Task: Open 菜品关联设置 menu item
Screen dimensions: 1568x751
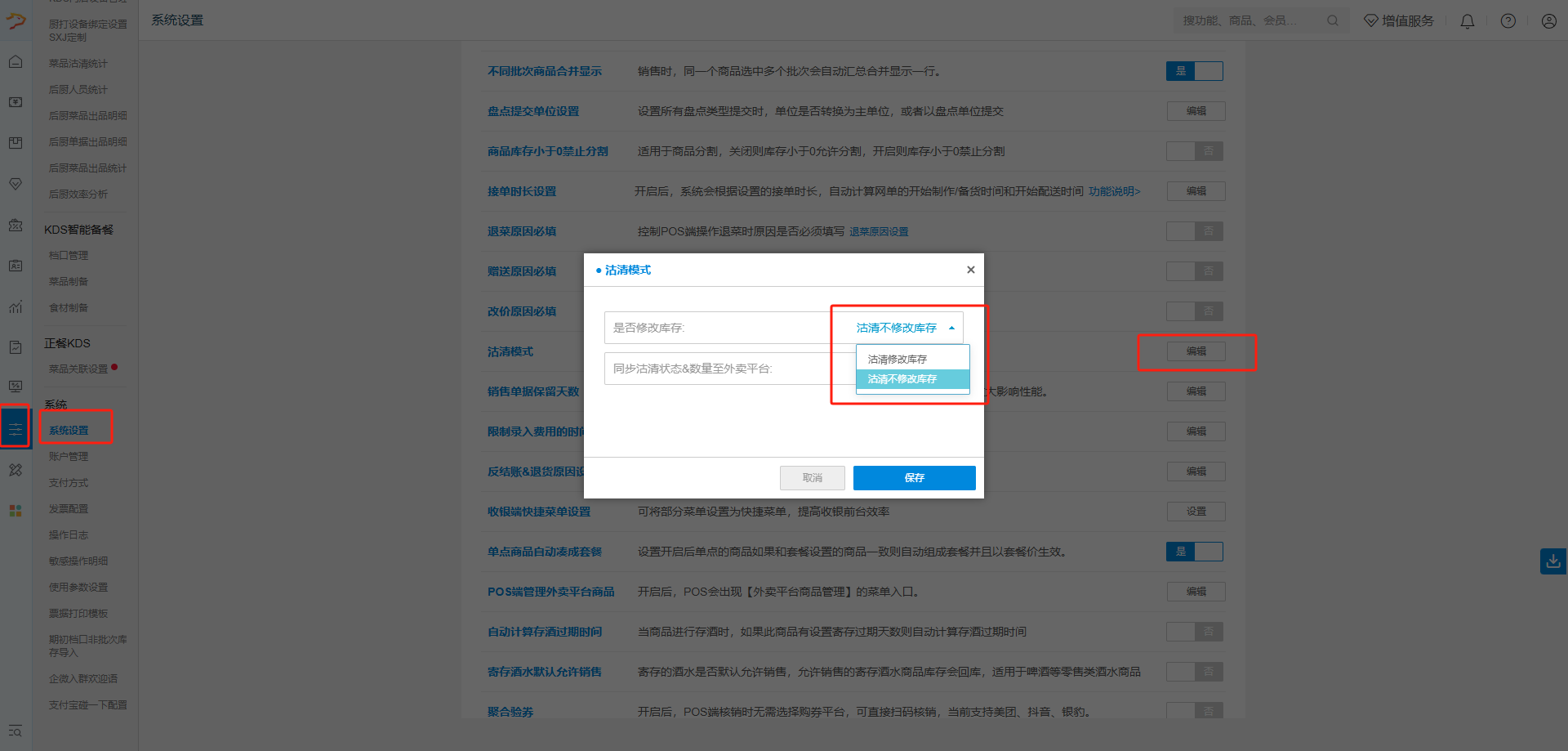Action: pos(78,369)
